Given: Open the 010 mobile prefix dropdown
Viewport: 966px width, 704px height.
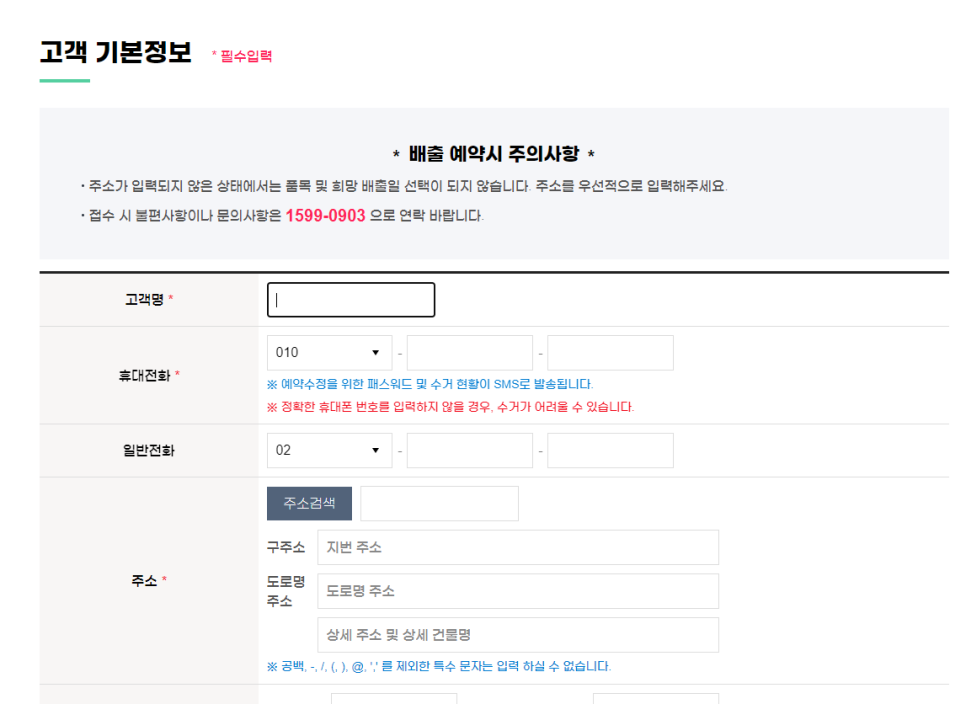Looking at the screenshot, I should point(330,353).
